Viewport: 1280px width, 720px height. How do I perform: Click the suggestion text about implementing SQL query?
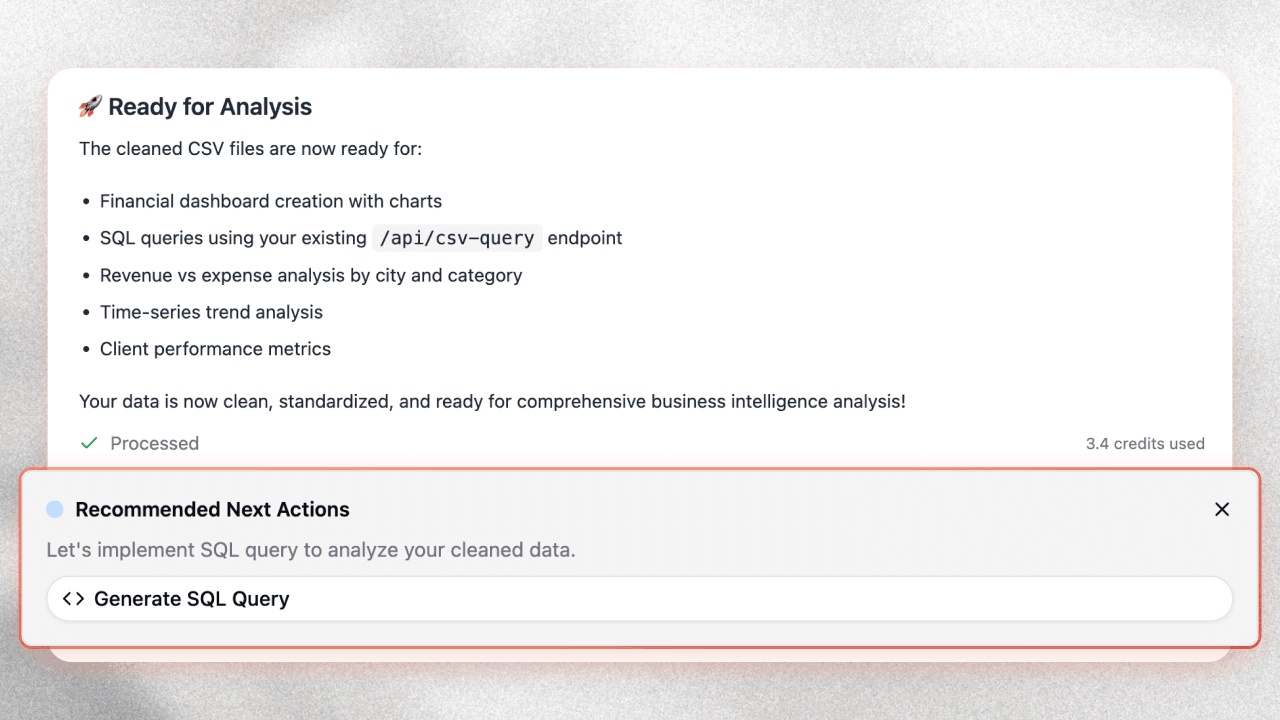311,549
